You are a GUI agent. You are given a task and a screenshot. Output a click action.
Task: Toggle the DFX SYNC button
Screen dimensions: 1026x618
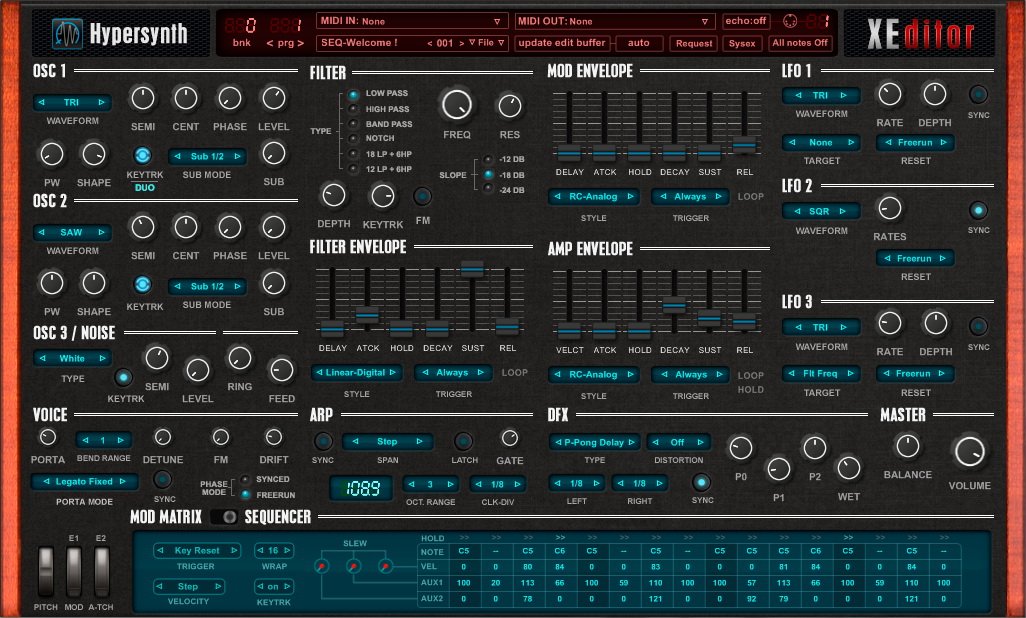coord(701,482)
